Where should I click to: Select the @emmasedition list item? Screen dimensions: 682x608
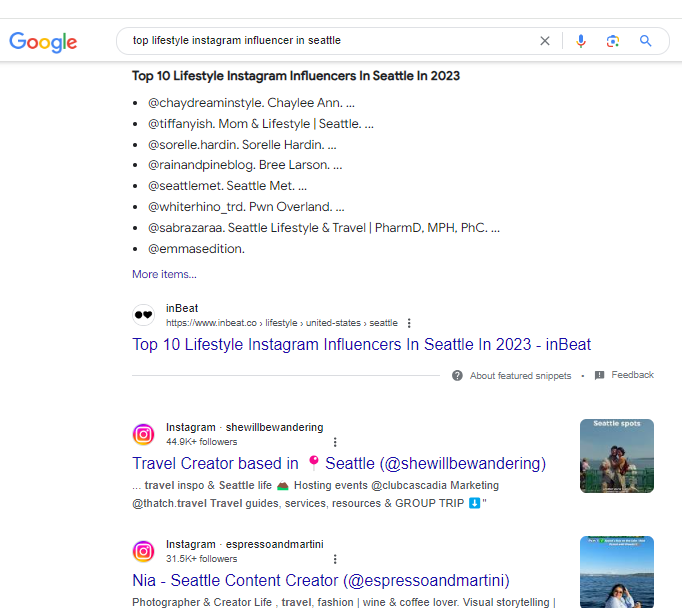click(x=196, y=249)
